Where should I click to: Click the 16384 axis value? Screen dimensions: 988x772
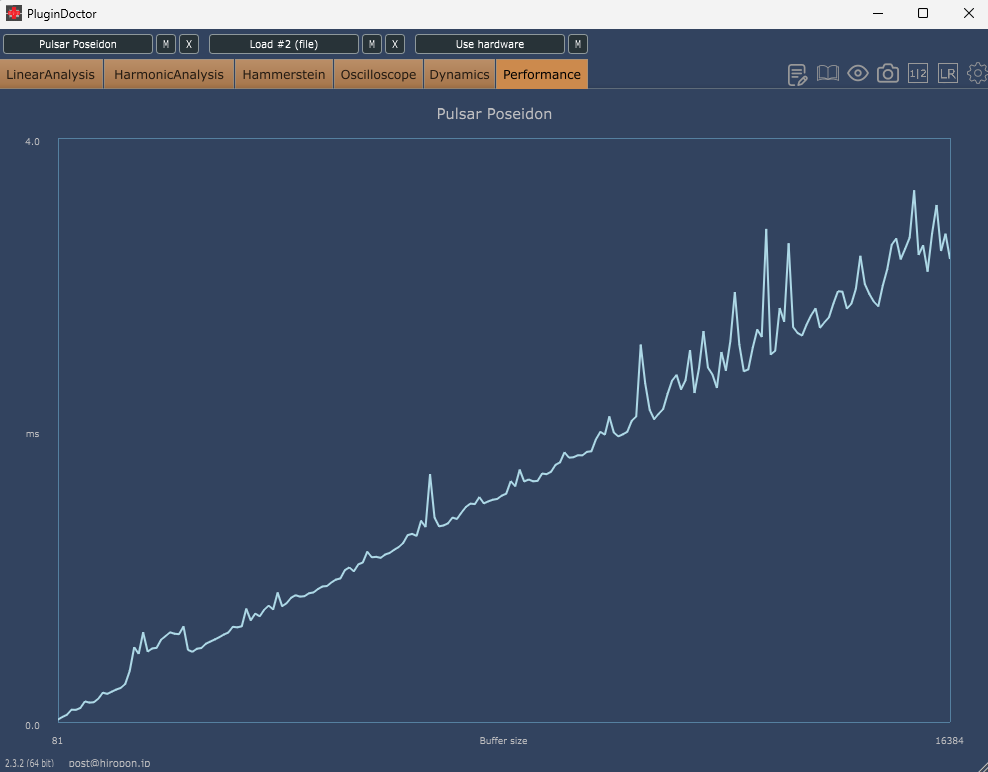tap(949, 740)
